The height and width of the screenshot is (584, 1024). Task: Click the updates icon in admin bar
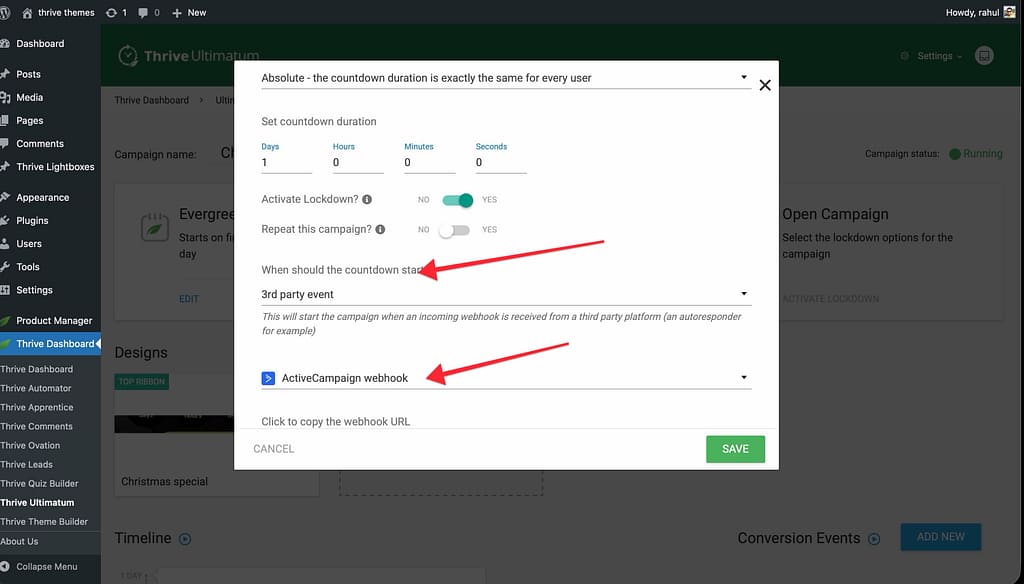(x=111, y=12)
